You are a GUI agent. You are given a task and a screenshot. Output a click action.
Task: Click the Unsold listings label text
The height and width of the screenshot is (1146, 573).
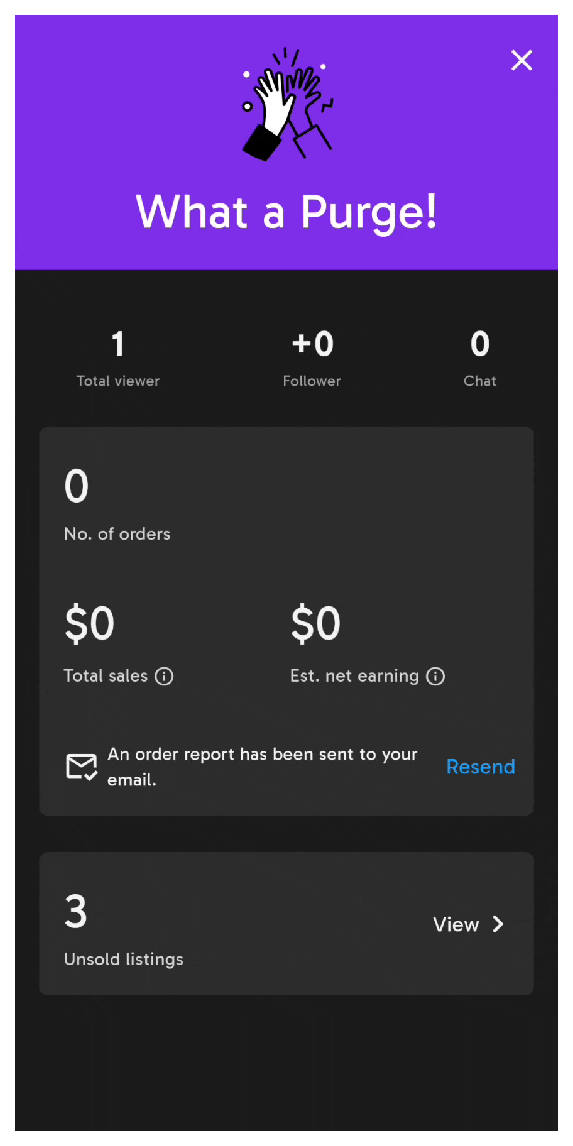click(124, 959)
